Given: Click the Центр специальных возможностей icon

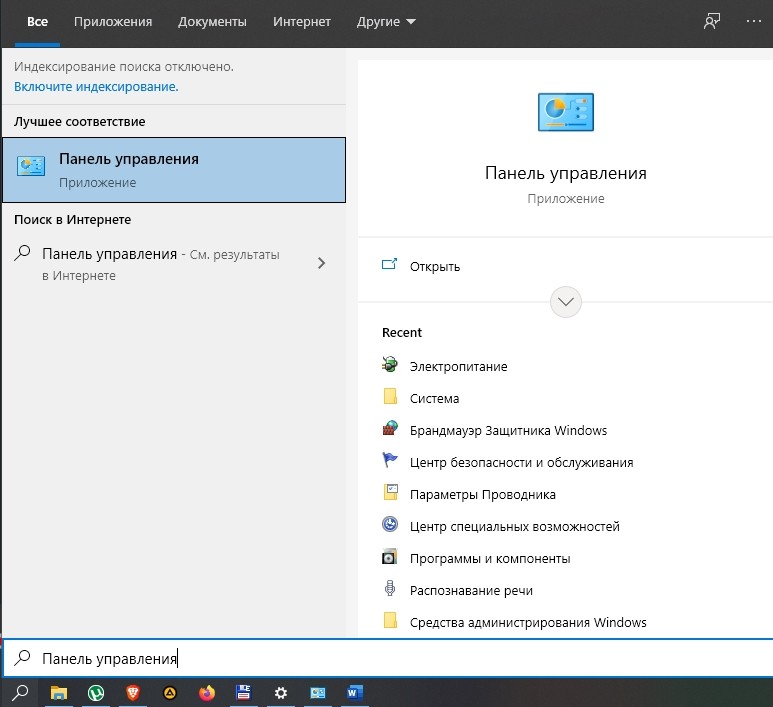Looking at the screenshot, I should 390,524.
